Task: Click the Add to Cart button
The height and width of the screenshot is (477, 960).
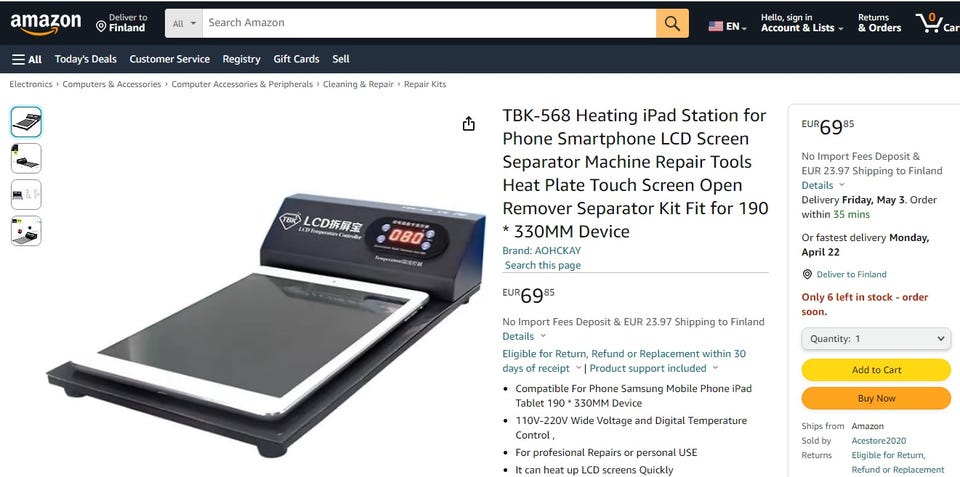Action: click(876, 370)
